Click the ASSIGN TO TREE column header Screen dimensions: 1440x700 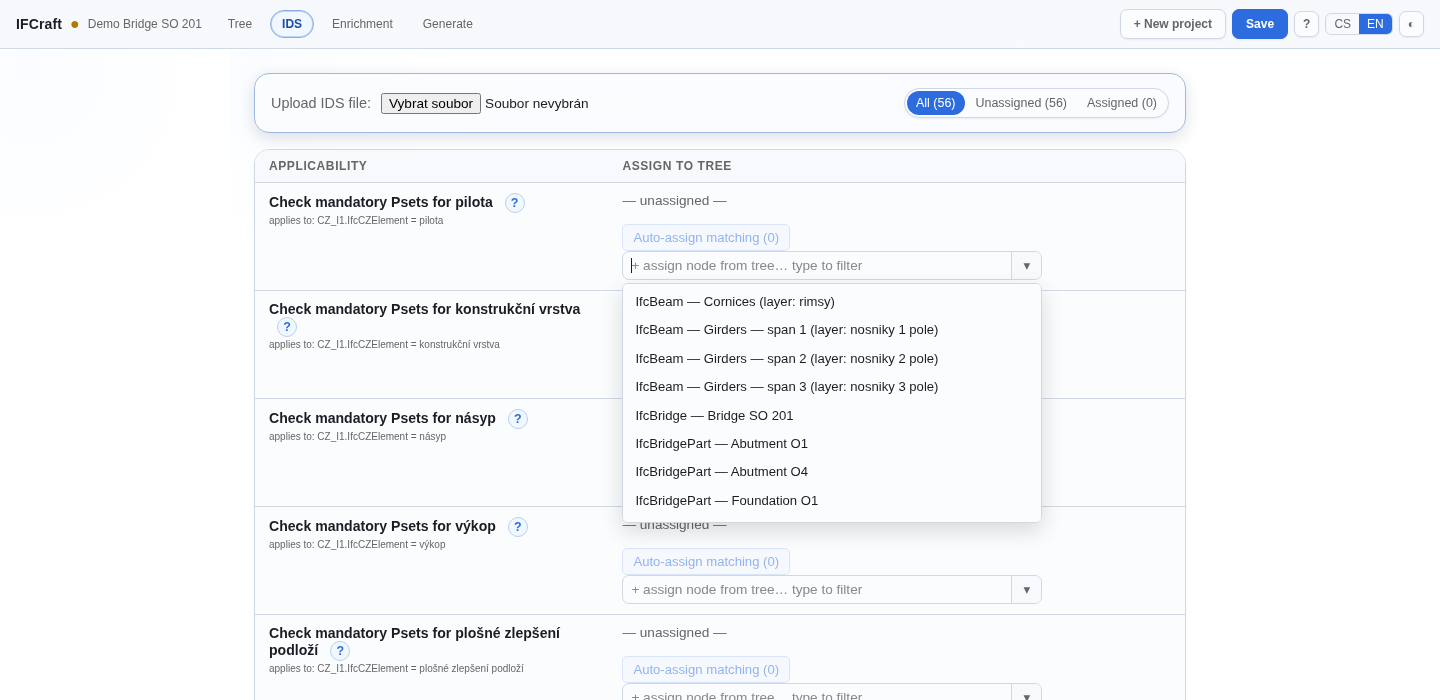[x=677, y=166]
